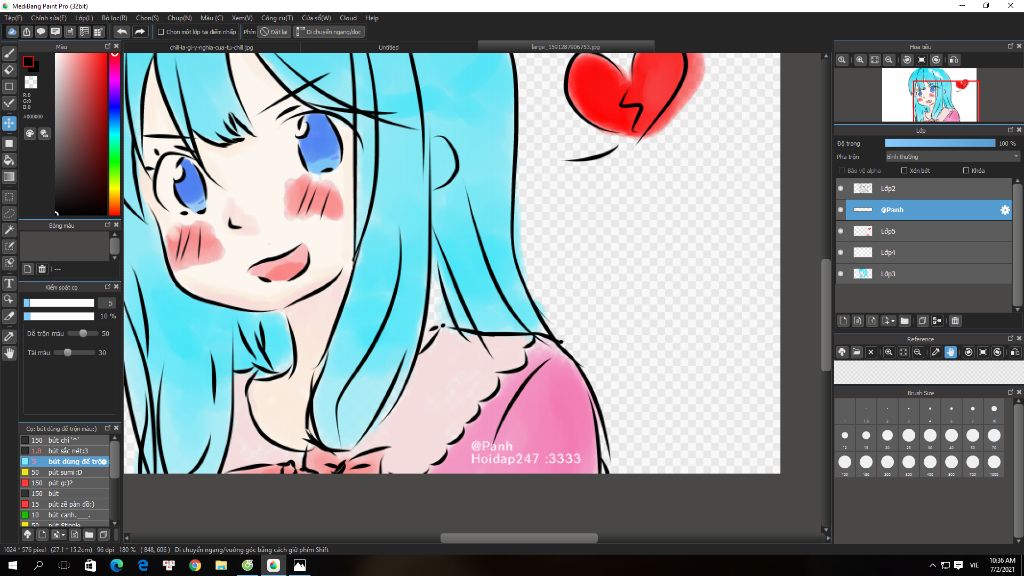Select 'bút chì' brush in list
The image size is (1024, 576).
[65, 440]
